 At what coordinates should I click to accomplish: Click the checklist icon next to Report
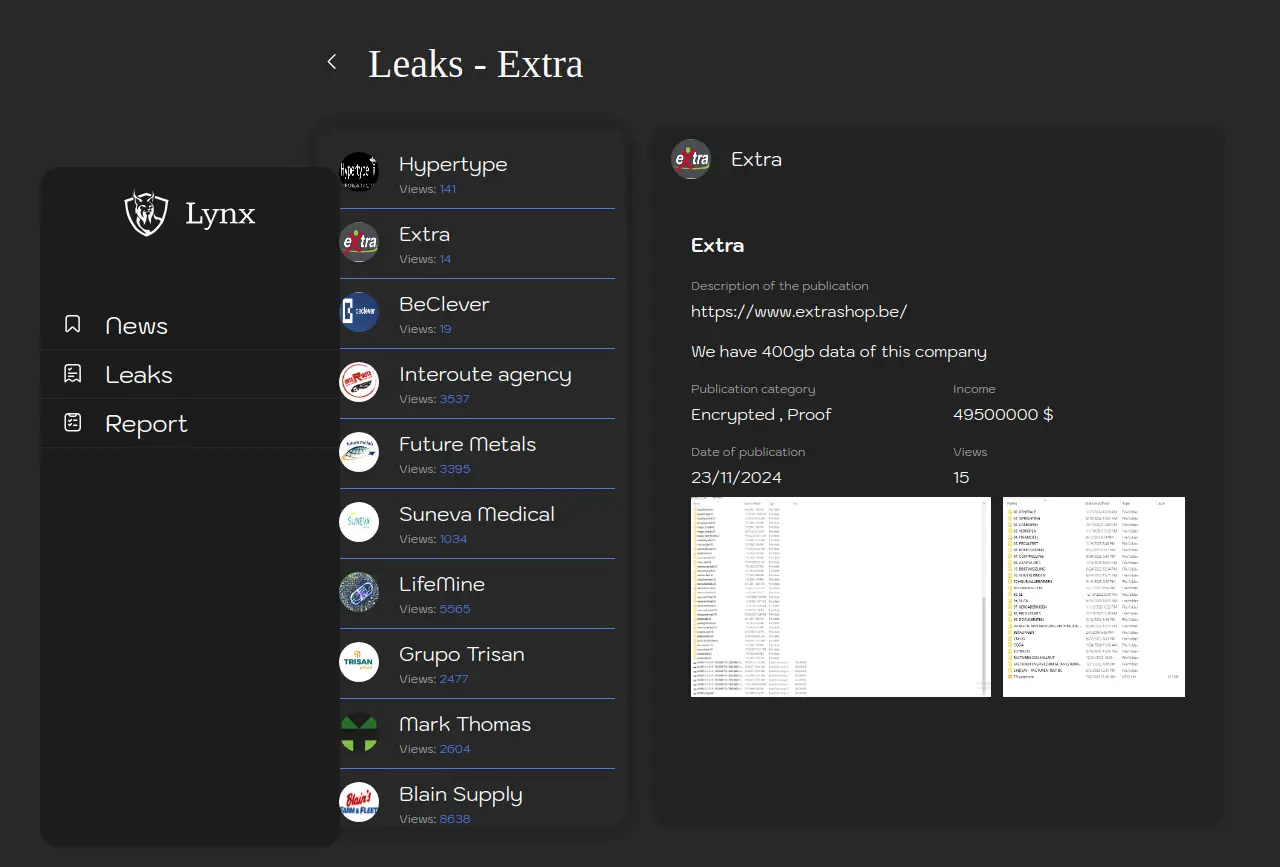click(72, 423)
